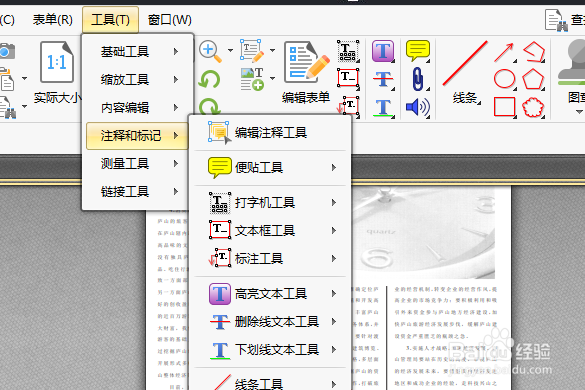Click the snapshot camera icon
Image resolution: width=585 pixels, height=390 pixels.
7,51
